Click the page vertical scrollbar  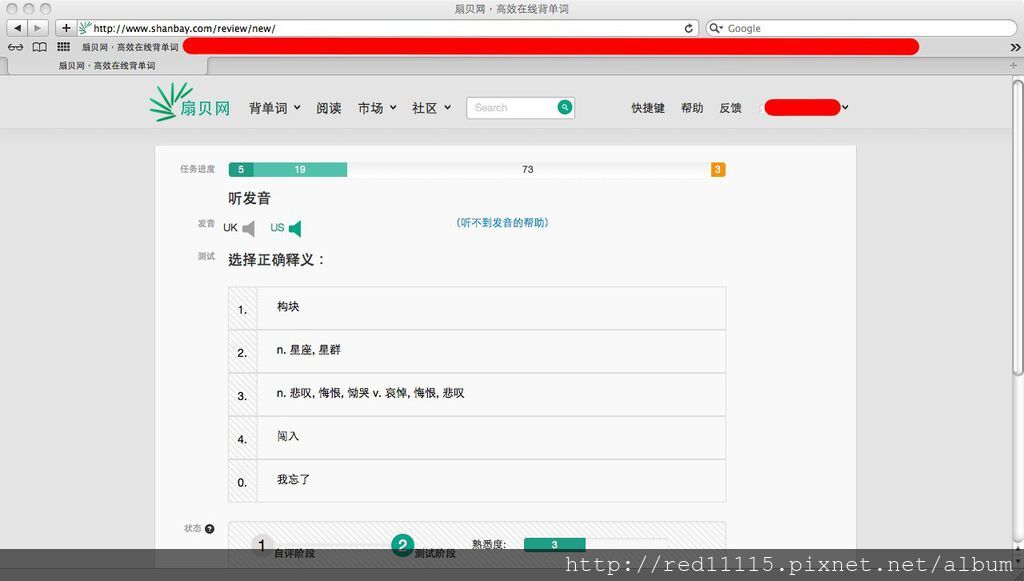[1017, 228]
